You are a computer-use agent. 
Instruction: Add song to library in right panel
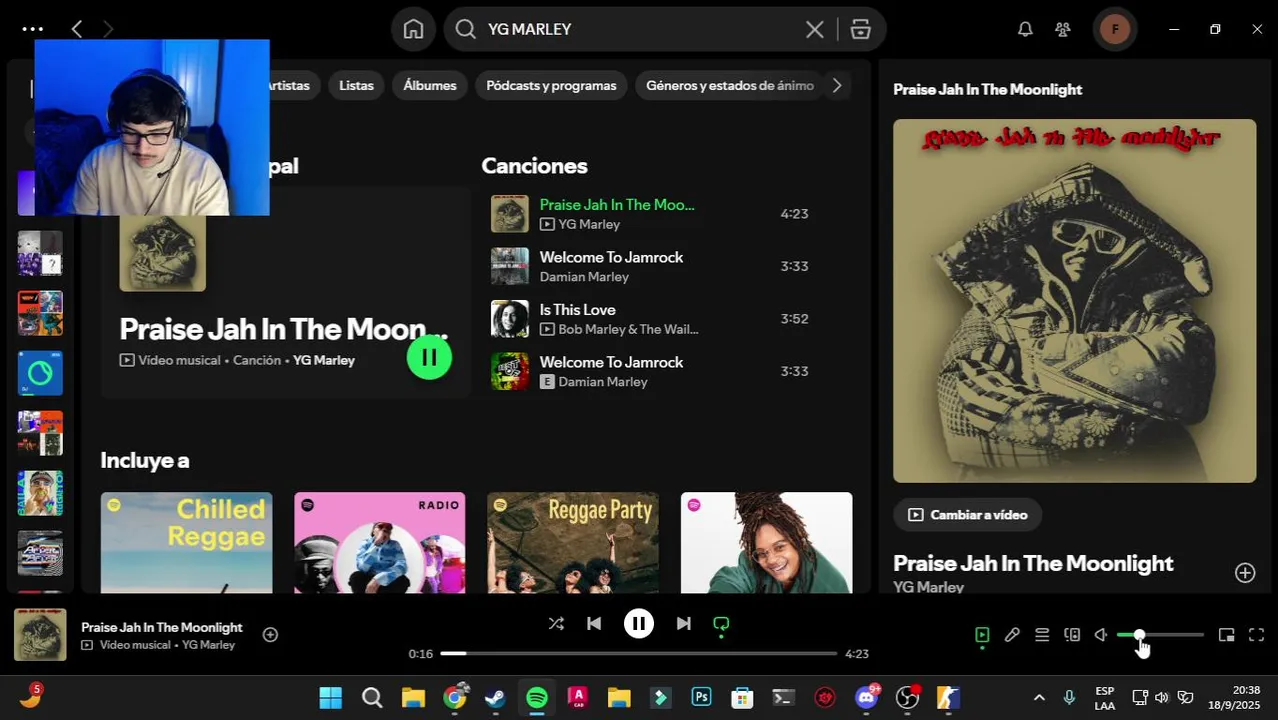1245,572
